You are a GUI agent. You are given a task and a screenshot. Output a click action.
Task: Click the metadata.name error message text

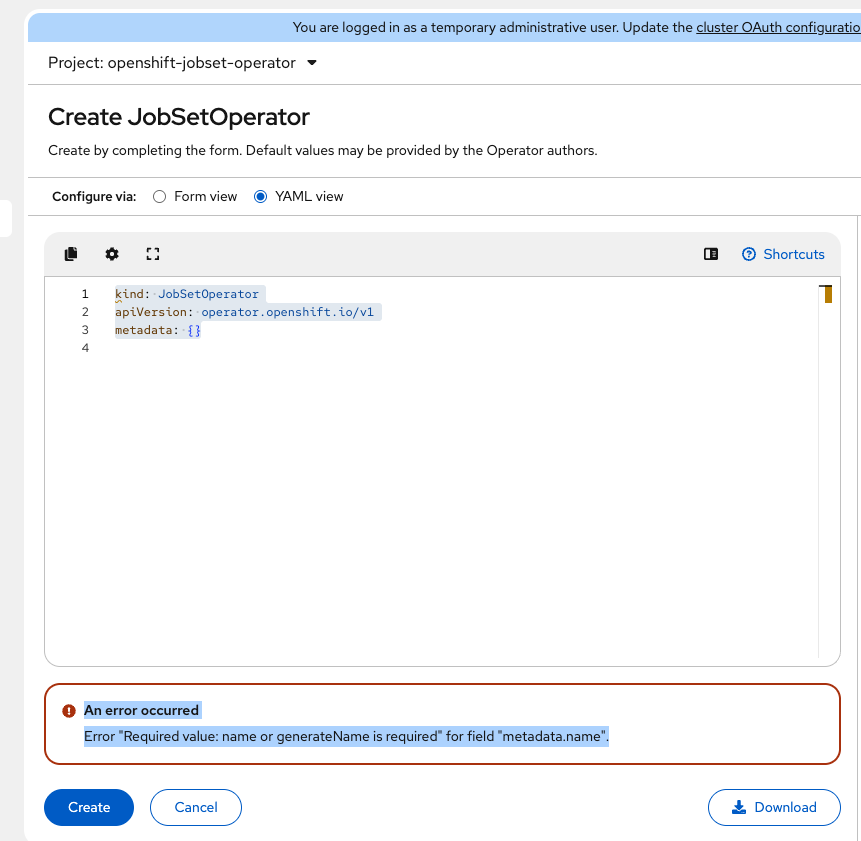click(346, 737)
